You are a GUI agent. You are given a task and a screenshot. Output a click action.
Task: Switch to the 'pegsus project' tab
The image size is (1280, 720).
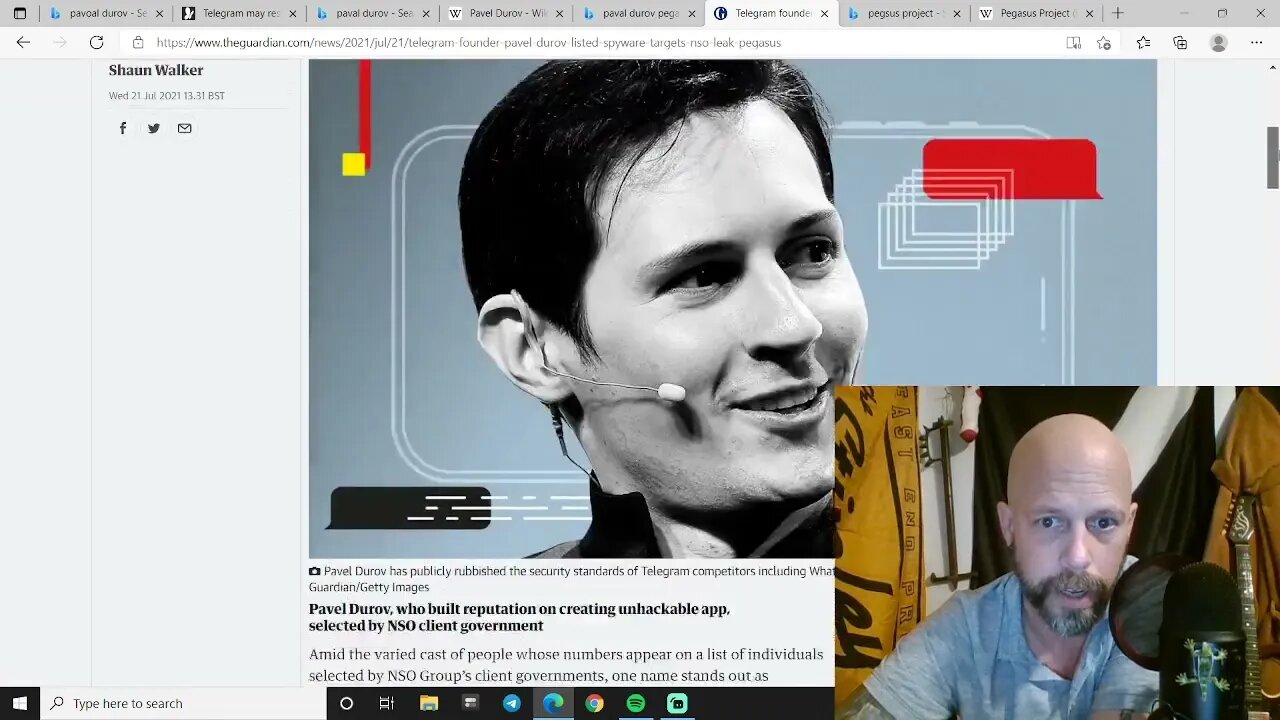[905, 13]
